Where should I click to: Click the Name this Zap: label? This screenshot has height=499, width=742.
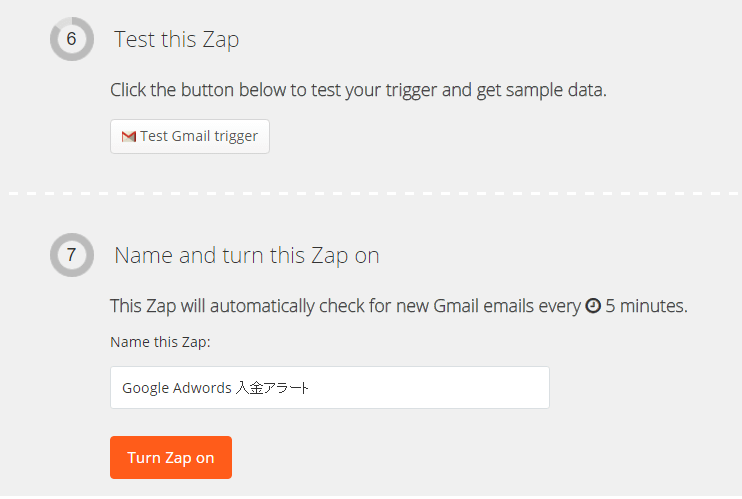pyautogui.click(x=160, y=342)
